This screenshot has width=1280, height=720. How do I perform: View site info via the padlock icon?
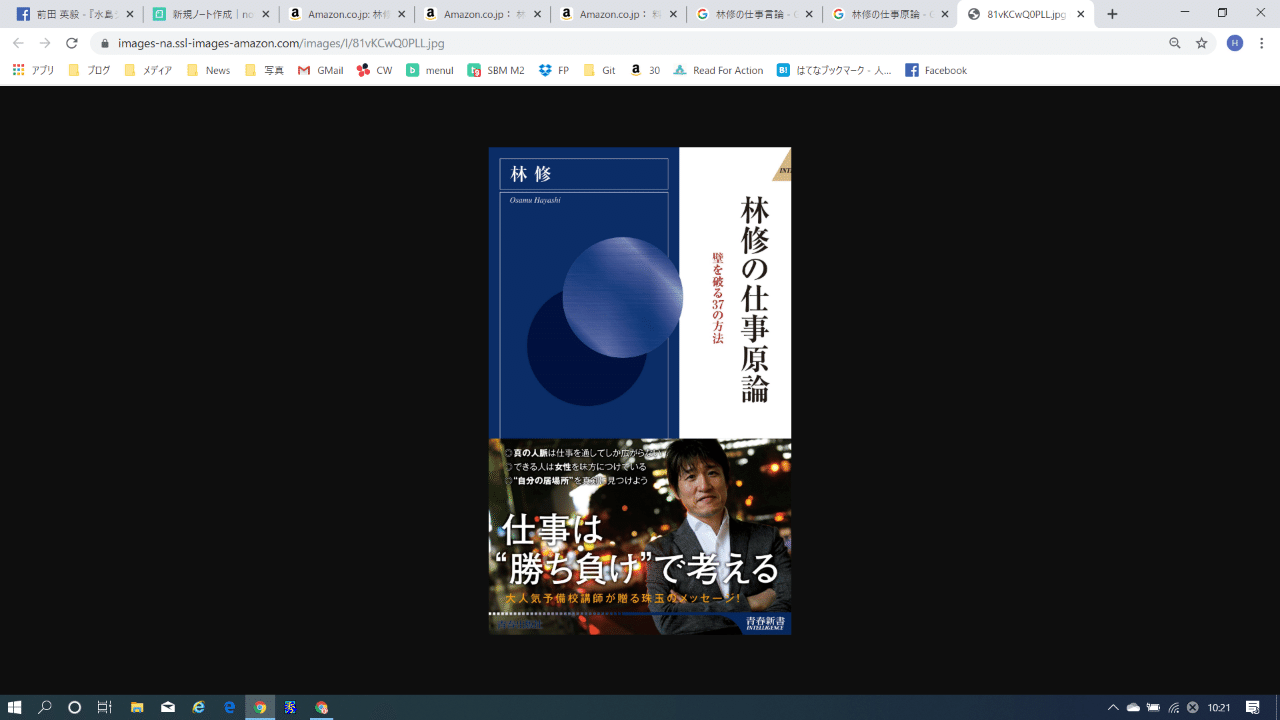pos(105,43)
